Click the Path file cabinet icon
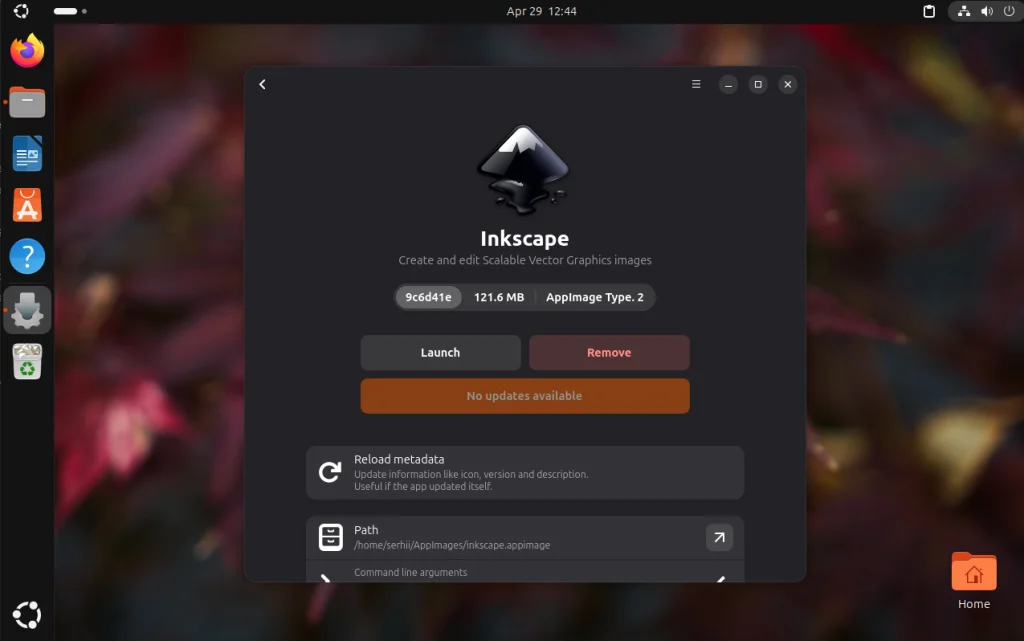The width and height of the screenshot is (1024, 641). pos(330,537)
